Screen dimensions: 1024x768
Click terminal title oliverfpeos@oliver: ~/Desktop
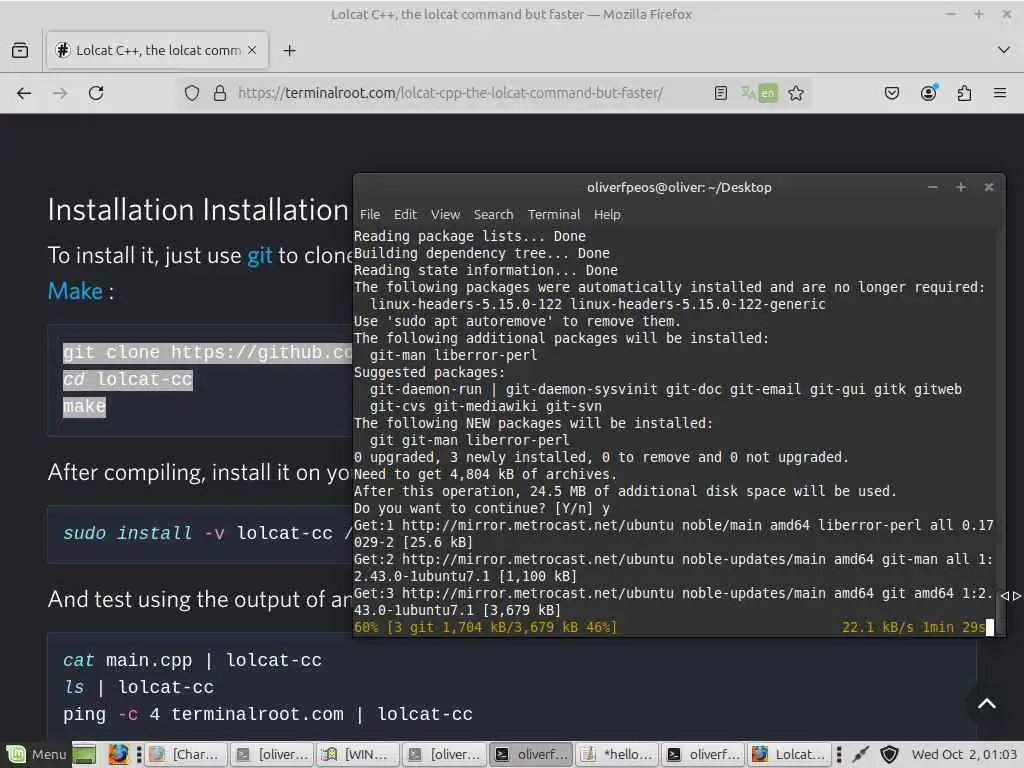coord(679,187)
